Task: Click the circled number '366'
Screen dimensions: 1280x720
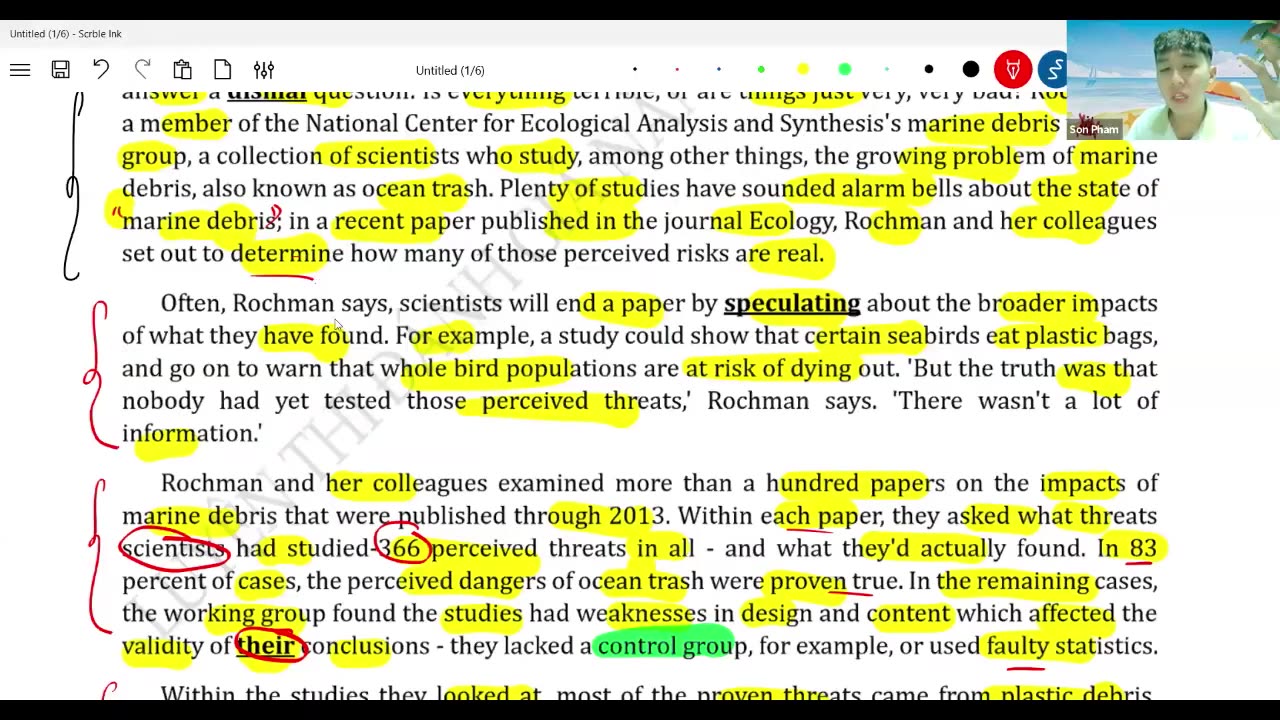Action: [x=400, y=548]
